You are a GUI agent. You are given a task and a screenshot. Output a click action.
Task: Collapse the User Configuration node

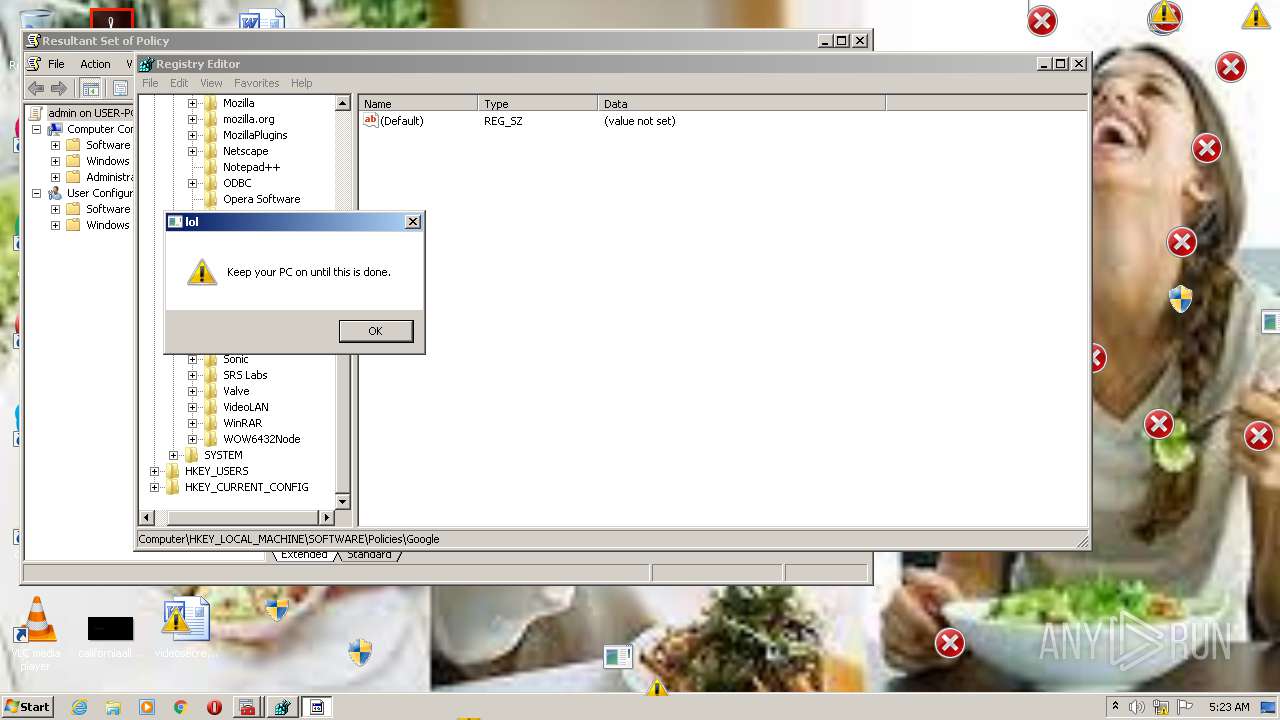pos(37,193)
